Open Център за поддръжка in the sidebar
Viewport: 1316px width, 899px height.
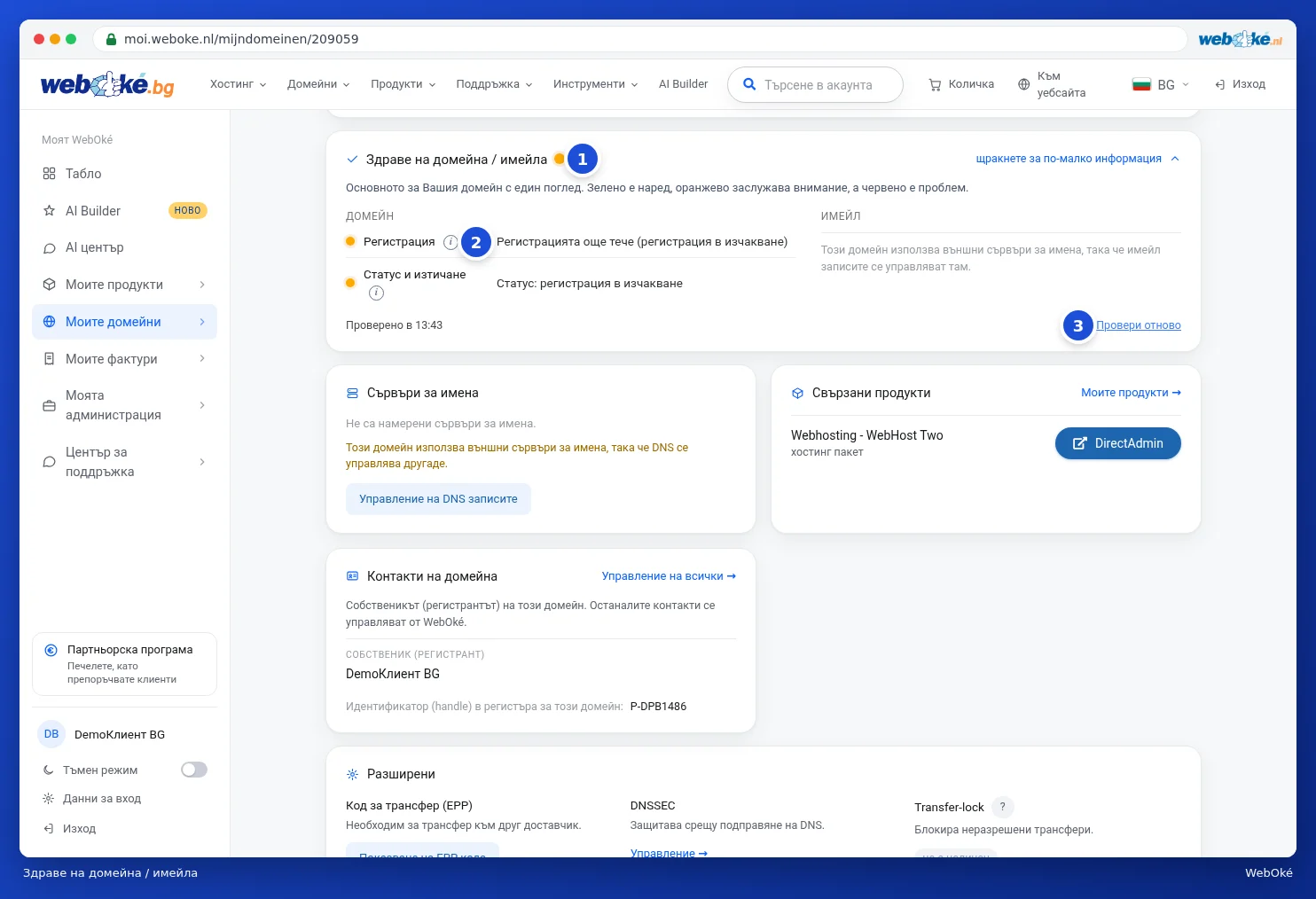[124, 462]
